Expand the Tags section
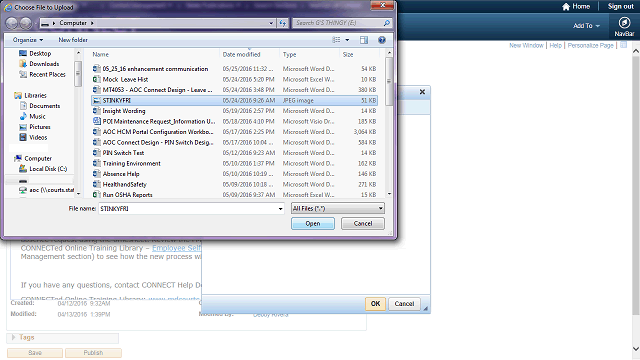Image resolution: width=640 pixels, height=360 pixels. 14,338
